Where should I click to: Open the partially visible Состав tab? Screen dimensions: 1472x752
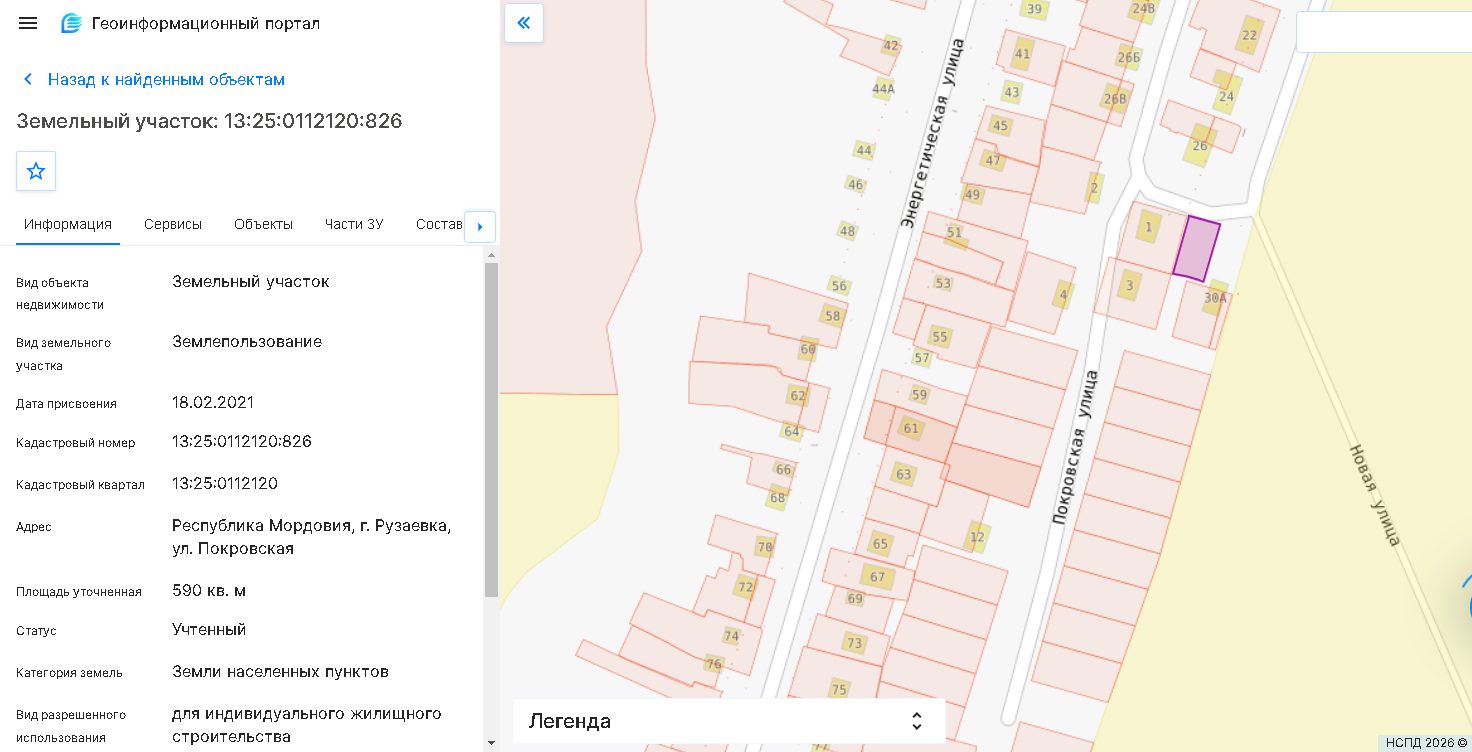[439, 224]
